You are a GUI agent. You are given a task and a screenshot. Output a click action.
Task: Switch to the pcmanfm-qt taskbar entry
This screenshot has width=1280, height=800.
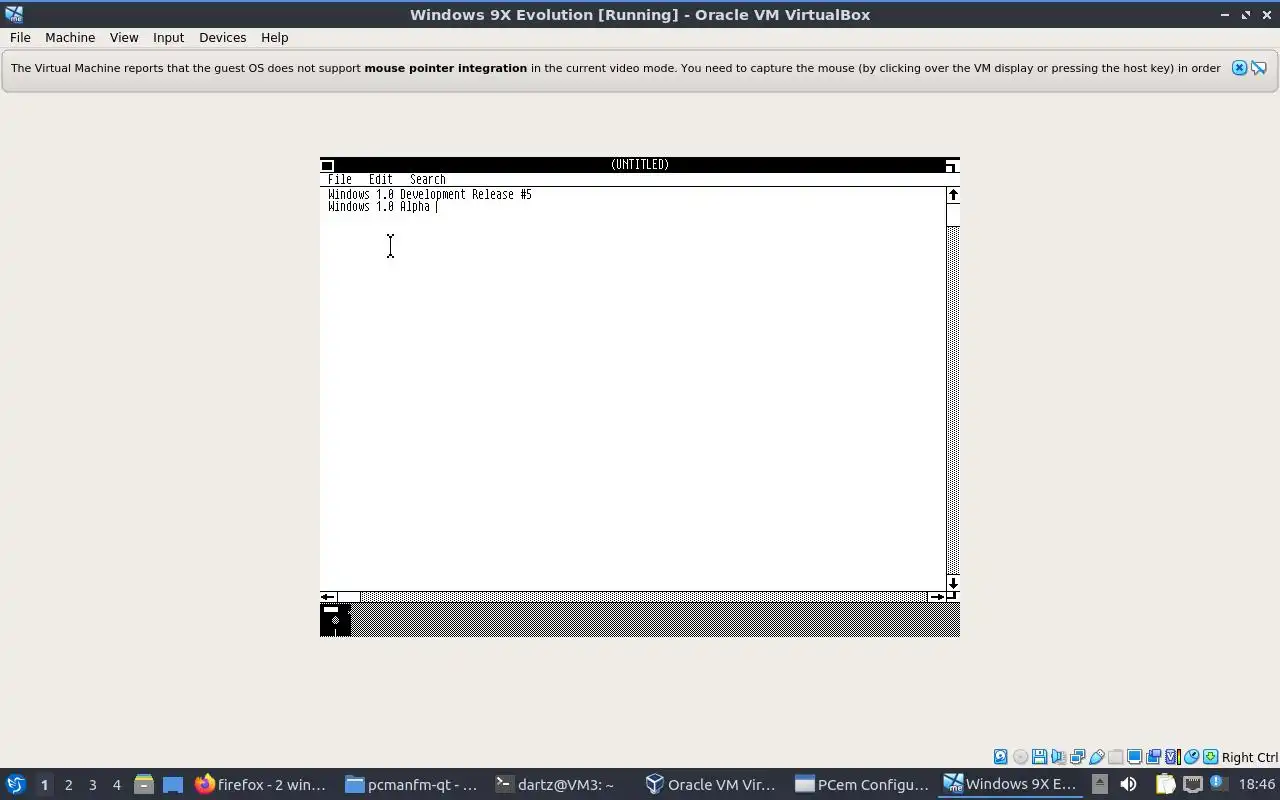coord(412,784)
